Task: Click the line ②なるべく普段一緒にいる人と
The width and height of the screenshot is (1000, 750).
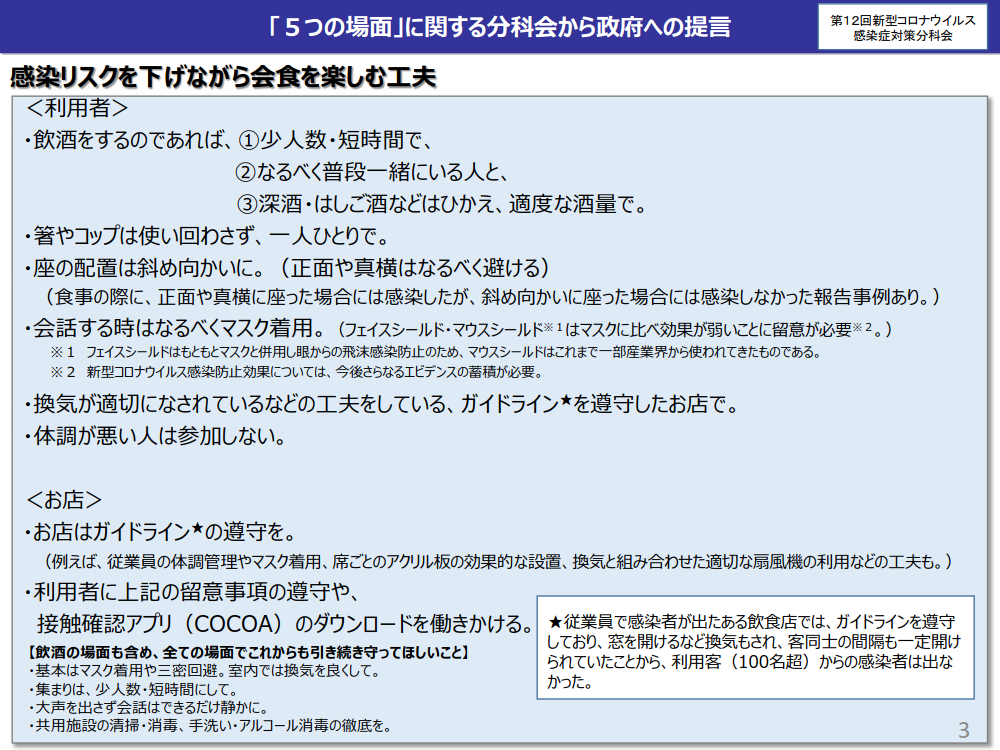Action: pos(371,172)
